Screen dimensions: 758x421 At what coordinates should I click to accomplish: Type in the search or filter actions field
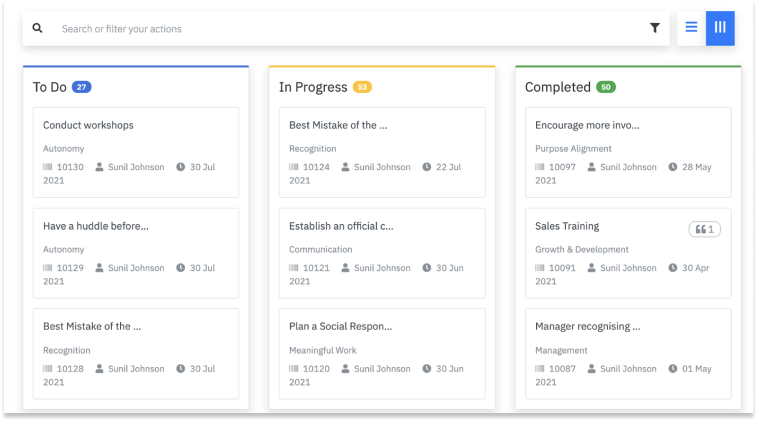click(x=340, y=29)
